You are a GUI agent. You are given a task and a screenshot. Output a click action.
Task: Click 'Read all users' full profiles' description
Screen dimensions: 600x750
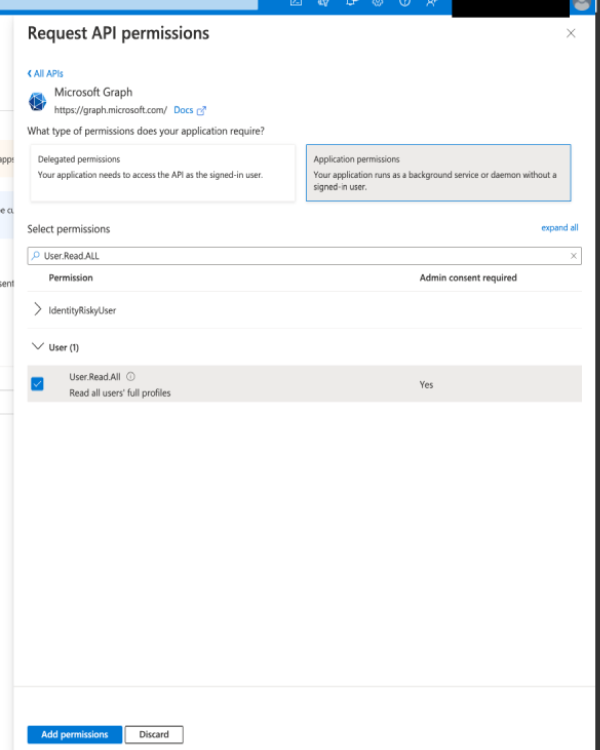tap(120, 393)
